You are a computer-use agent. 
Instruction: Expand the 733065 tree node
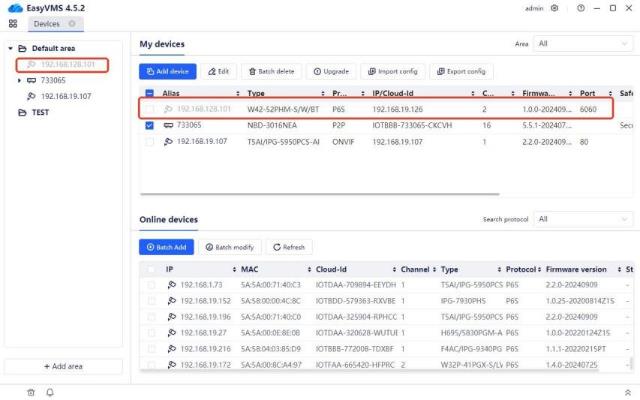click(x=20, y=80)
